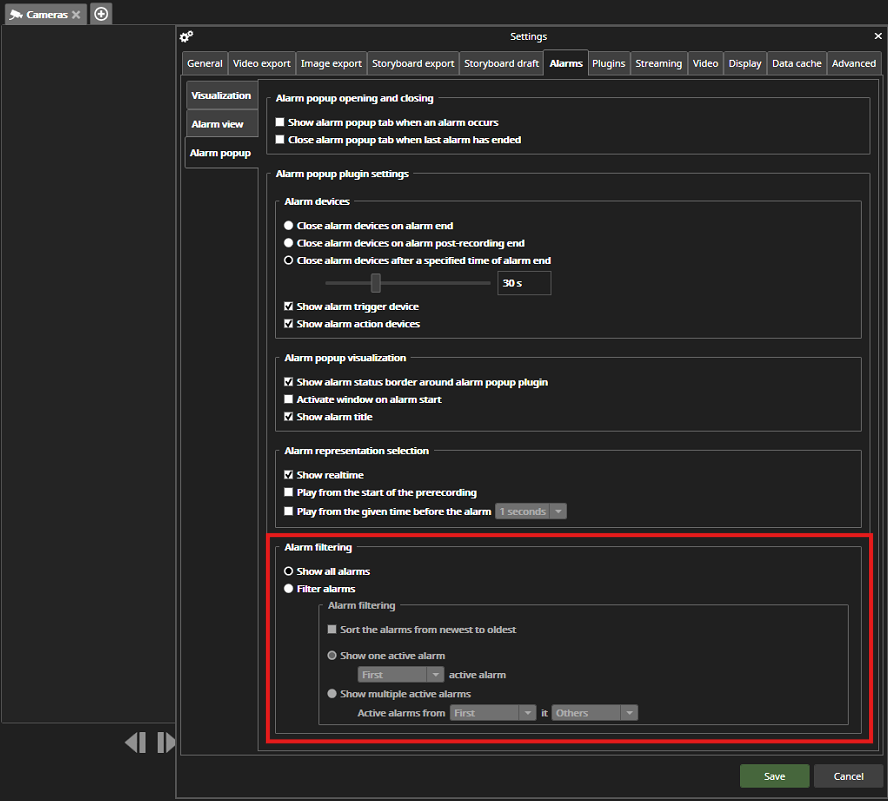This screenshot has width=888, height=801.
Task: Click the Cancel button
Action: coord(848,776)
